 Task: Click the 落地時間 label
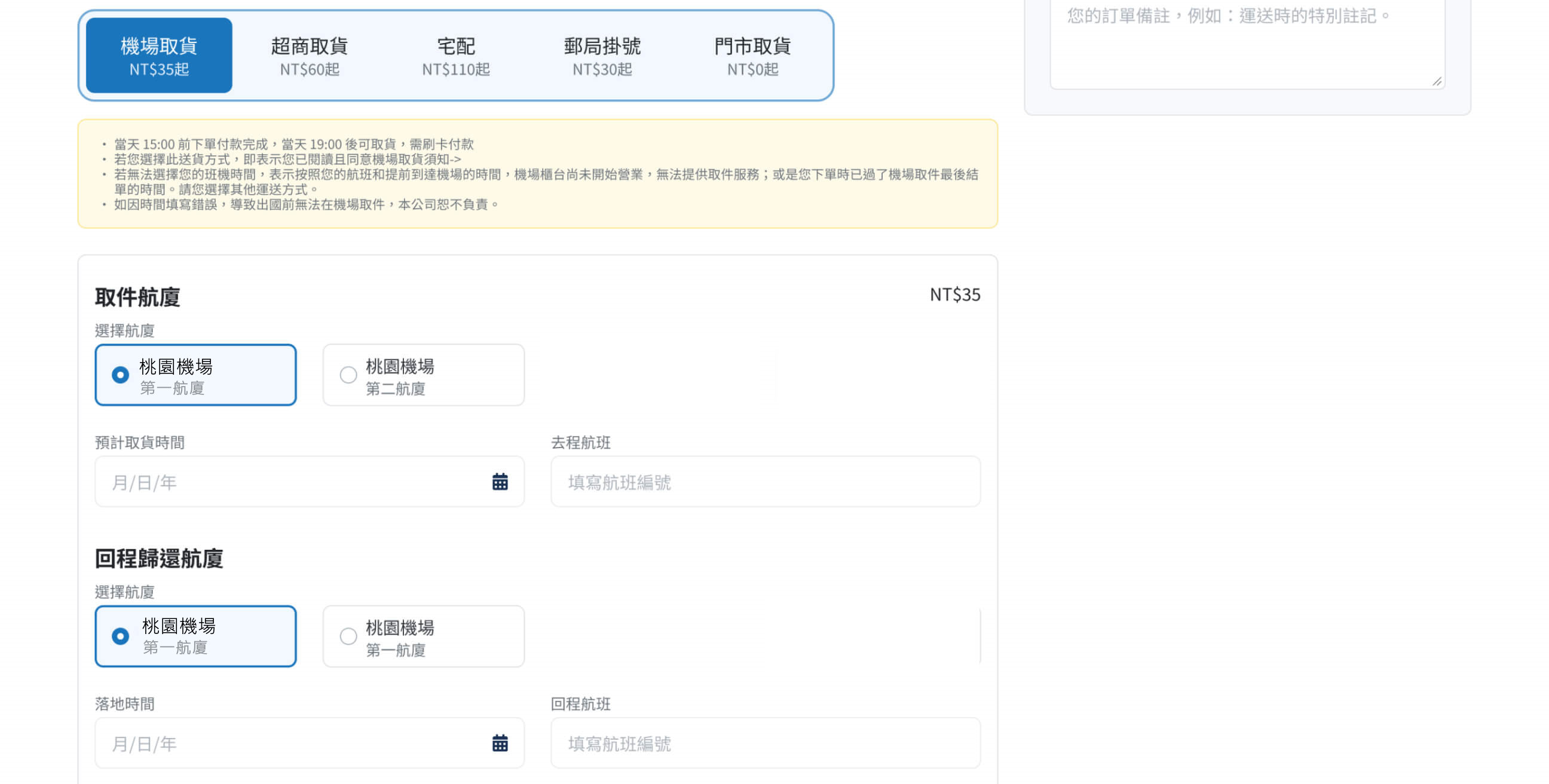(x=124, y=704)
